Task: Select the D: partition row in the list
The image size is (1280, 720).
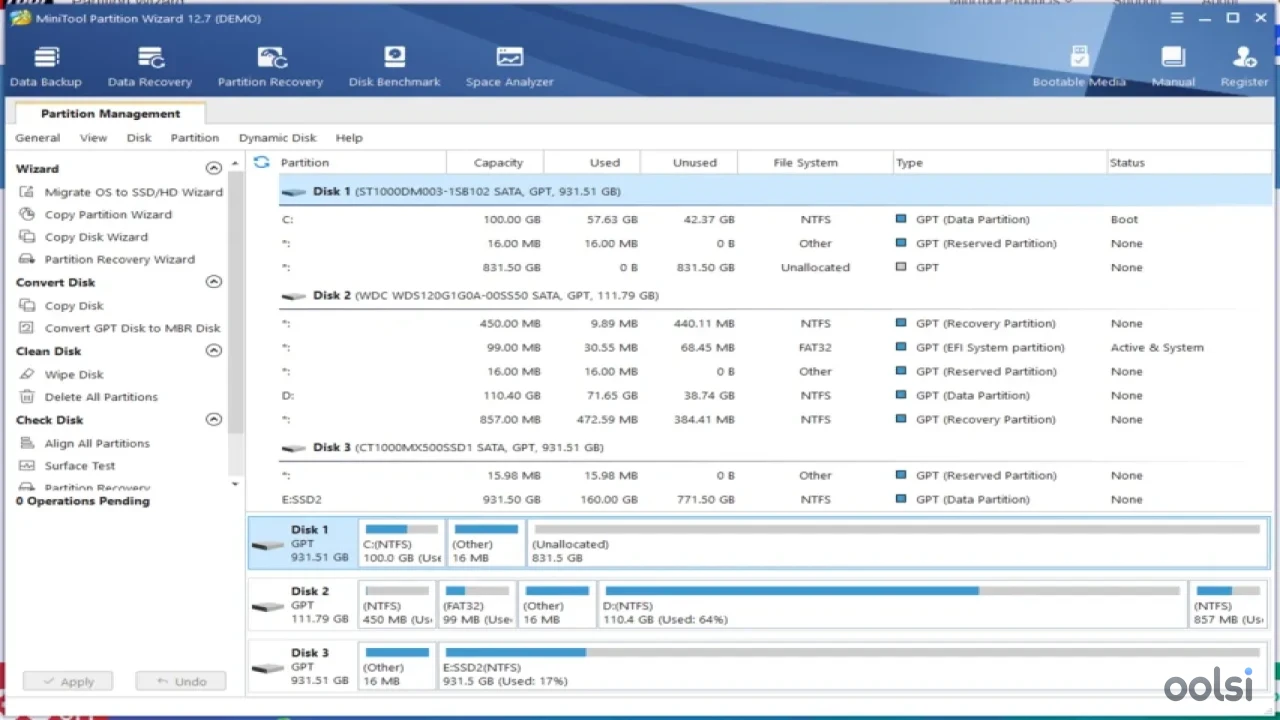Action: tap(775, 395)
